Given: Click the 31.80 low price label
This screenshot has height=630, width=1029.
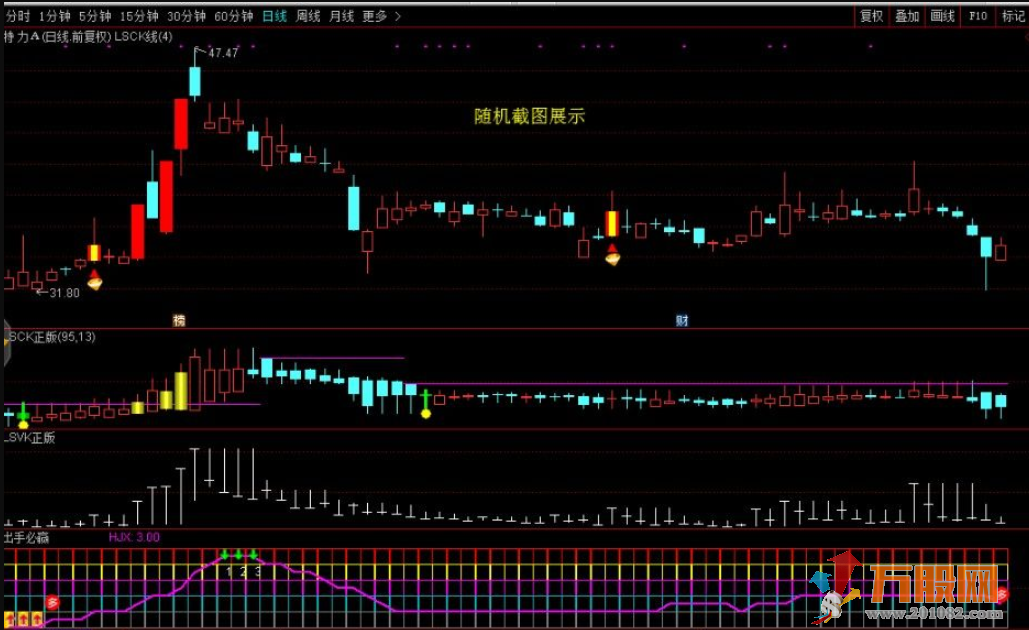Looking at the screenshot, I should (64, 293).
